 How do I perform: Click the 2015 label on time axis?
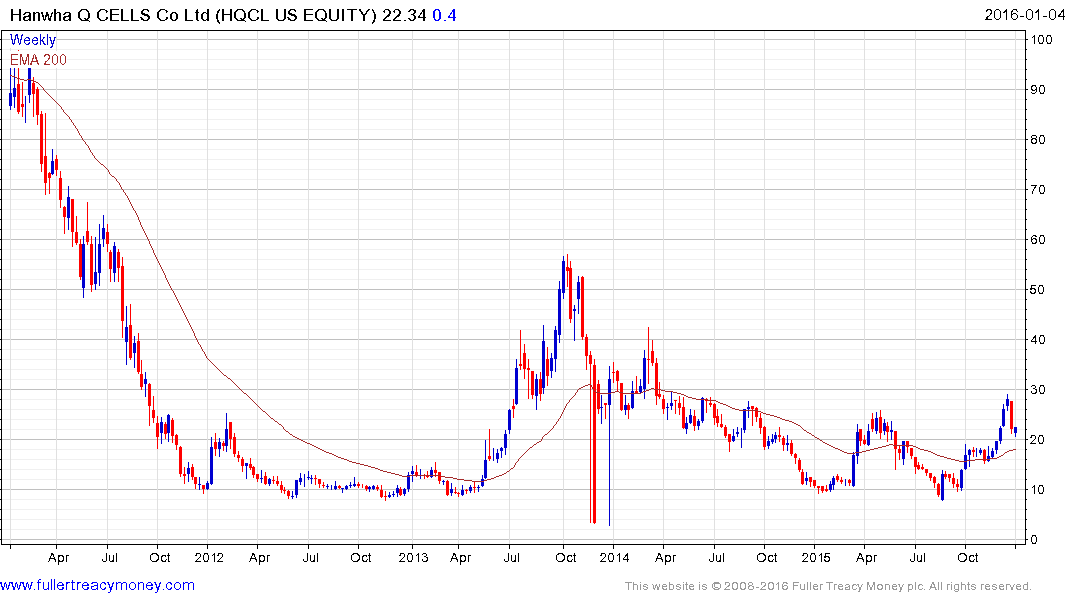click(816, 557)
